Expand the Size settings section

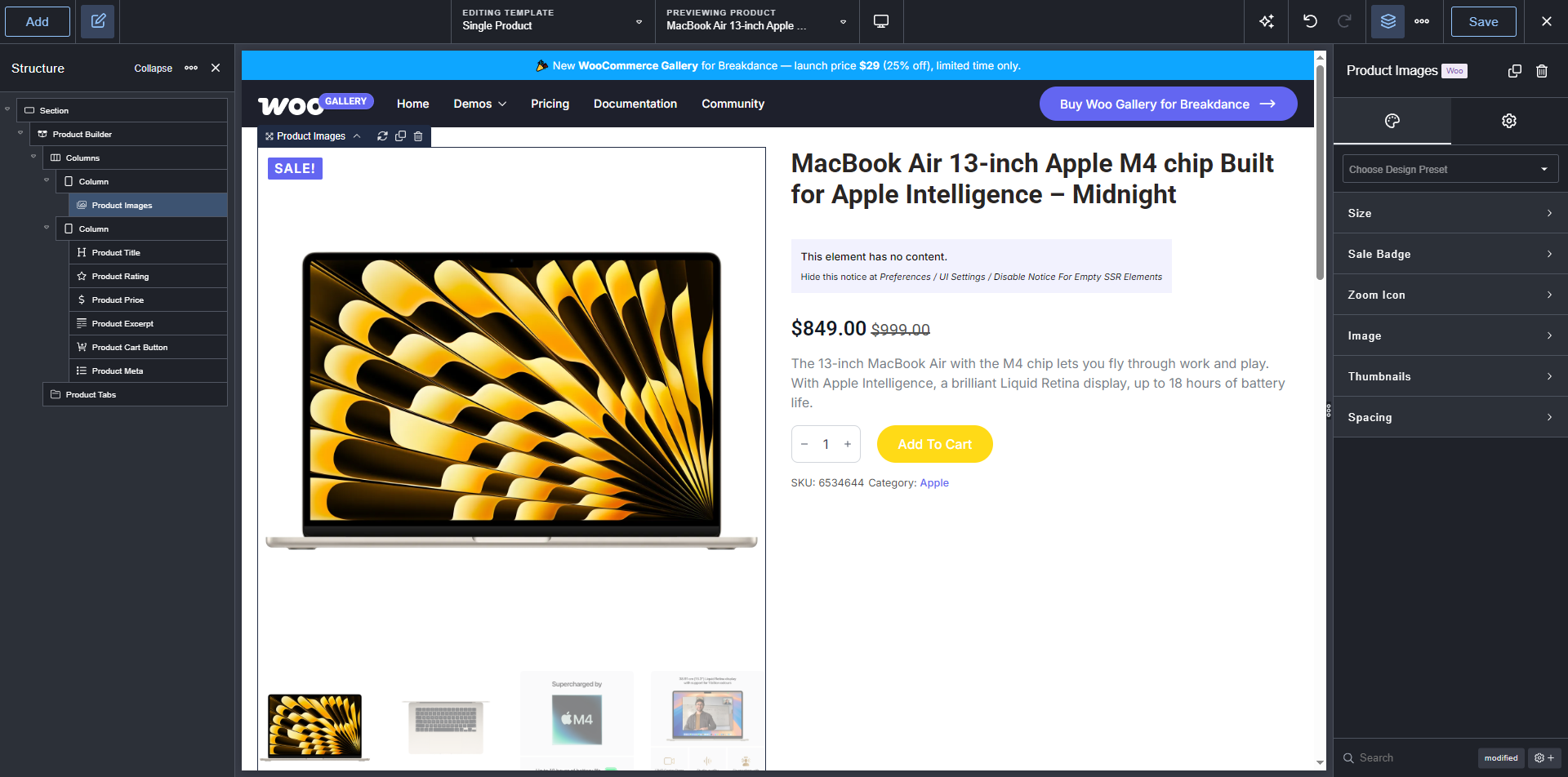click(1450, 213)
